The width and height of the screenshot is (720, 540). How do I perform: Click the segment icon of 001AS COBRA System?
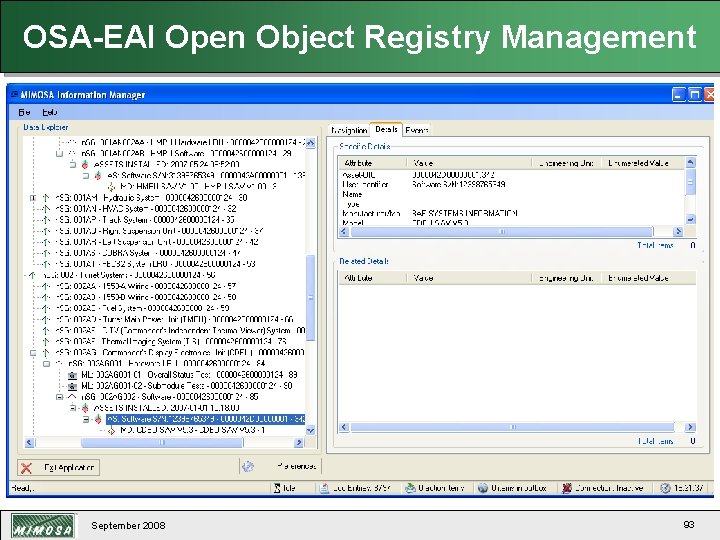click(x=45, y=253)
